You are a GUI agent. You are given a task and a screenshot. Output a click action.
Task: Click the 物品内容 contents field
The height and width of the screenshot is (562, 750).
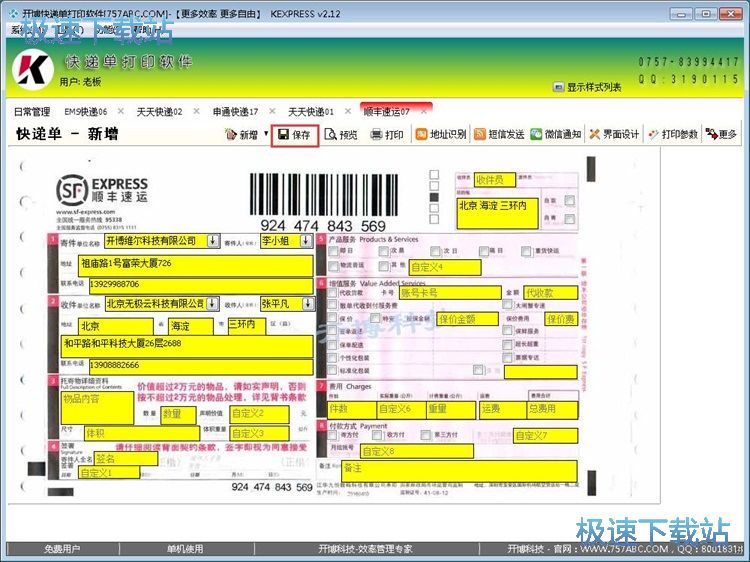[97, 408]
